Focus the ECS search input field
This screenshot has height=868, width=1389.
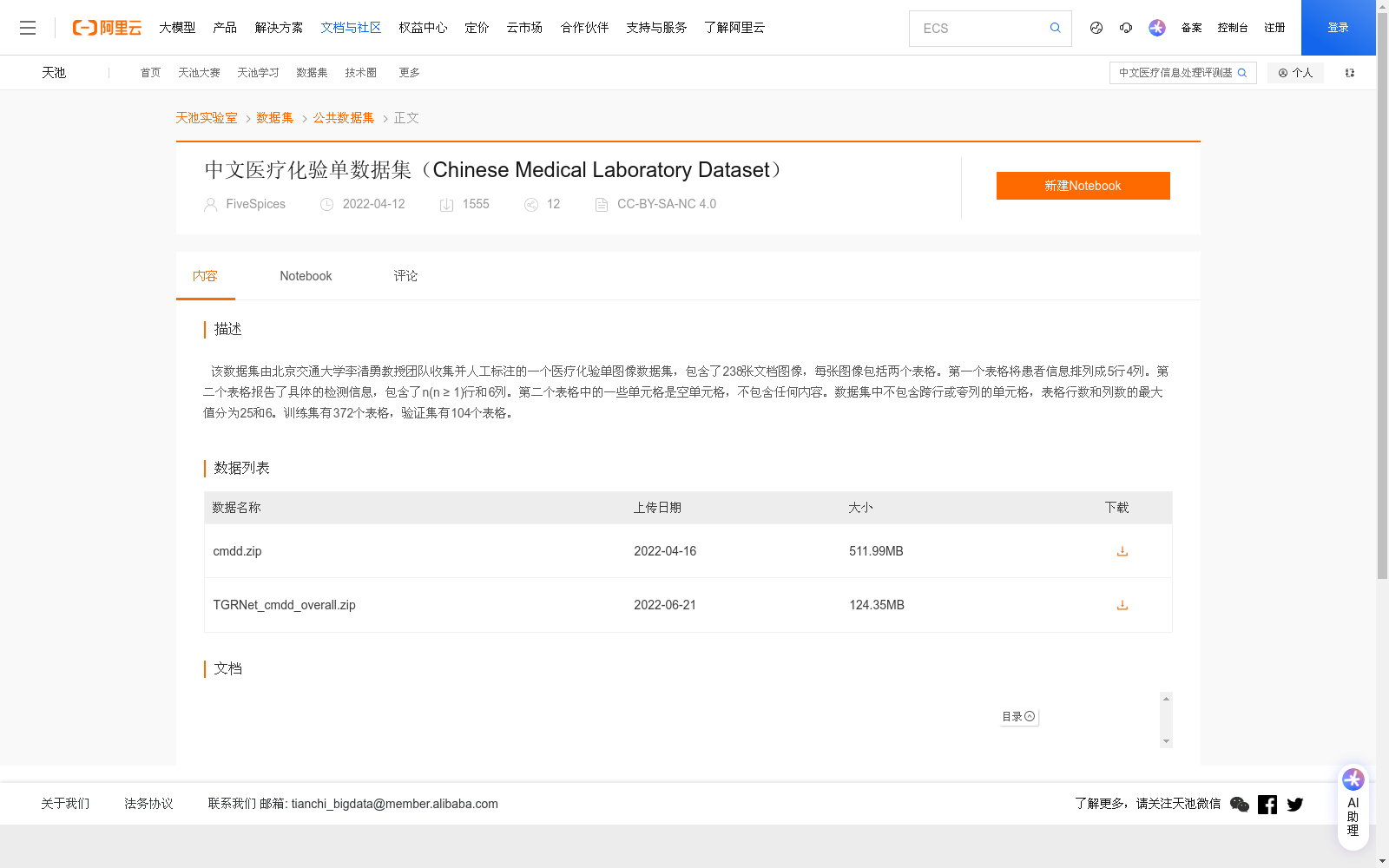[x=979, y=28]
